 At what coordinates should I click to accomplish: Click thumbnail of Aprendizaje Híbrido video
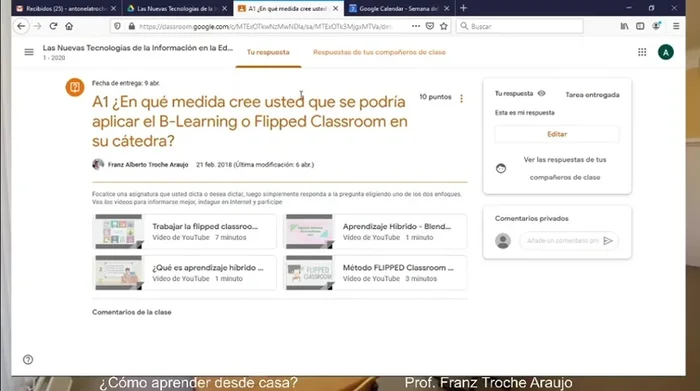[x=309, y=232]
